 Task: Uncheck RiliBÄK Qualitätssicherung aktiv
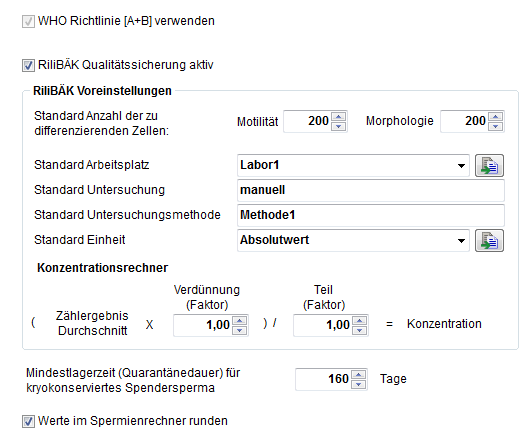28,65
